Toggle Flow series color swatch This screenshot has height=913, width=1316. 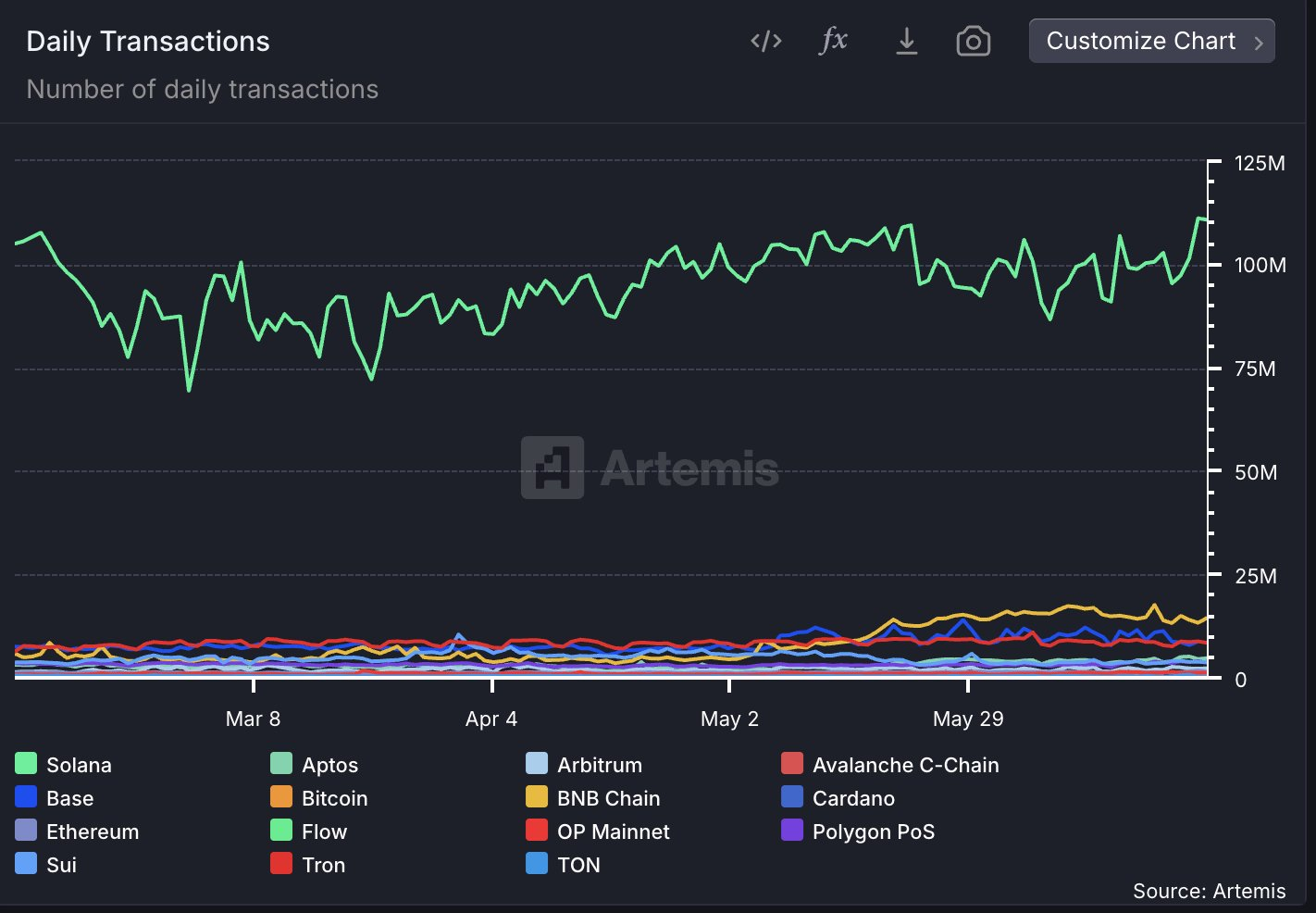tap(281, 831)
